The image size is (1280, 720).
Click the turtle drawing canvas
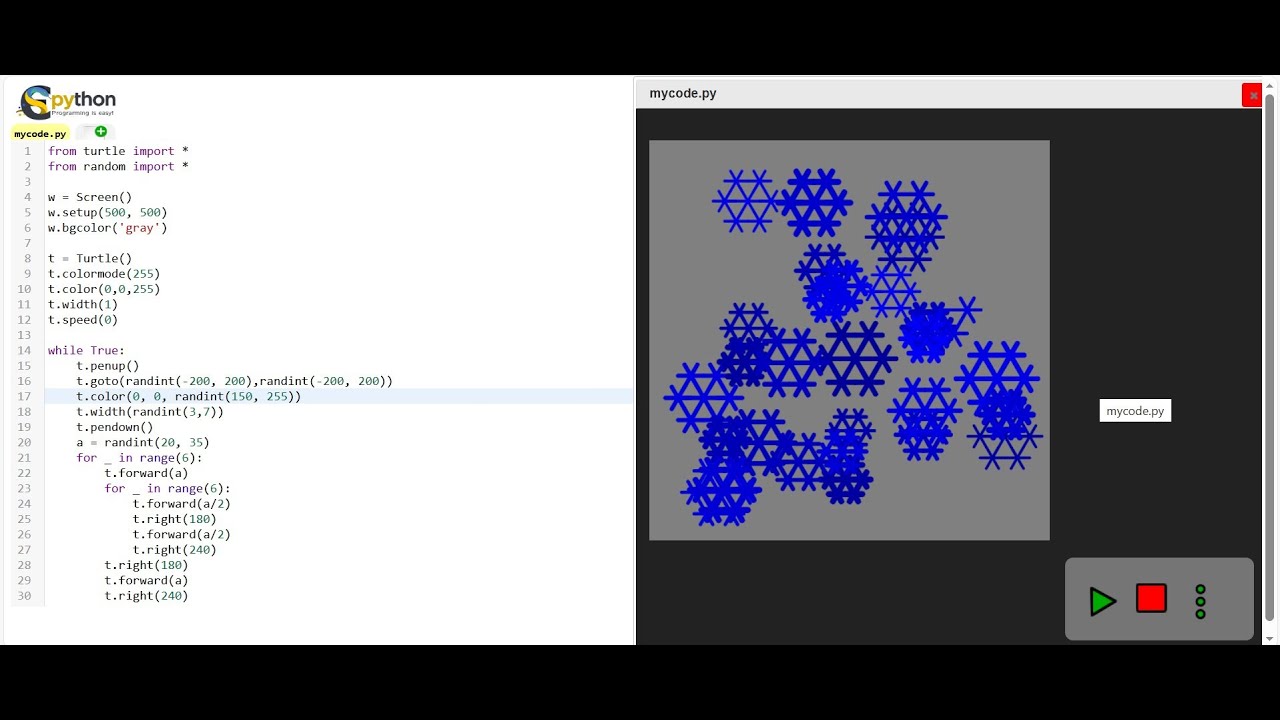click(x=849, y=340)
